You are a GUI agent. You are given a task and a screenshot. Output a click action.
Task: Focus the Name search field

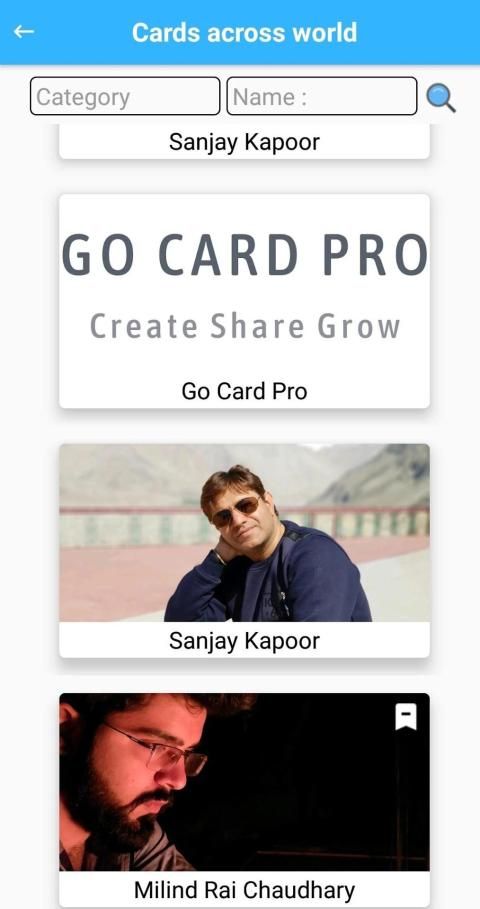click(322, 96)
